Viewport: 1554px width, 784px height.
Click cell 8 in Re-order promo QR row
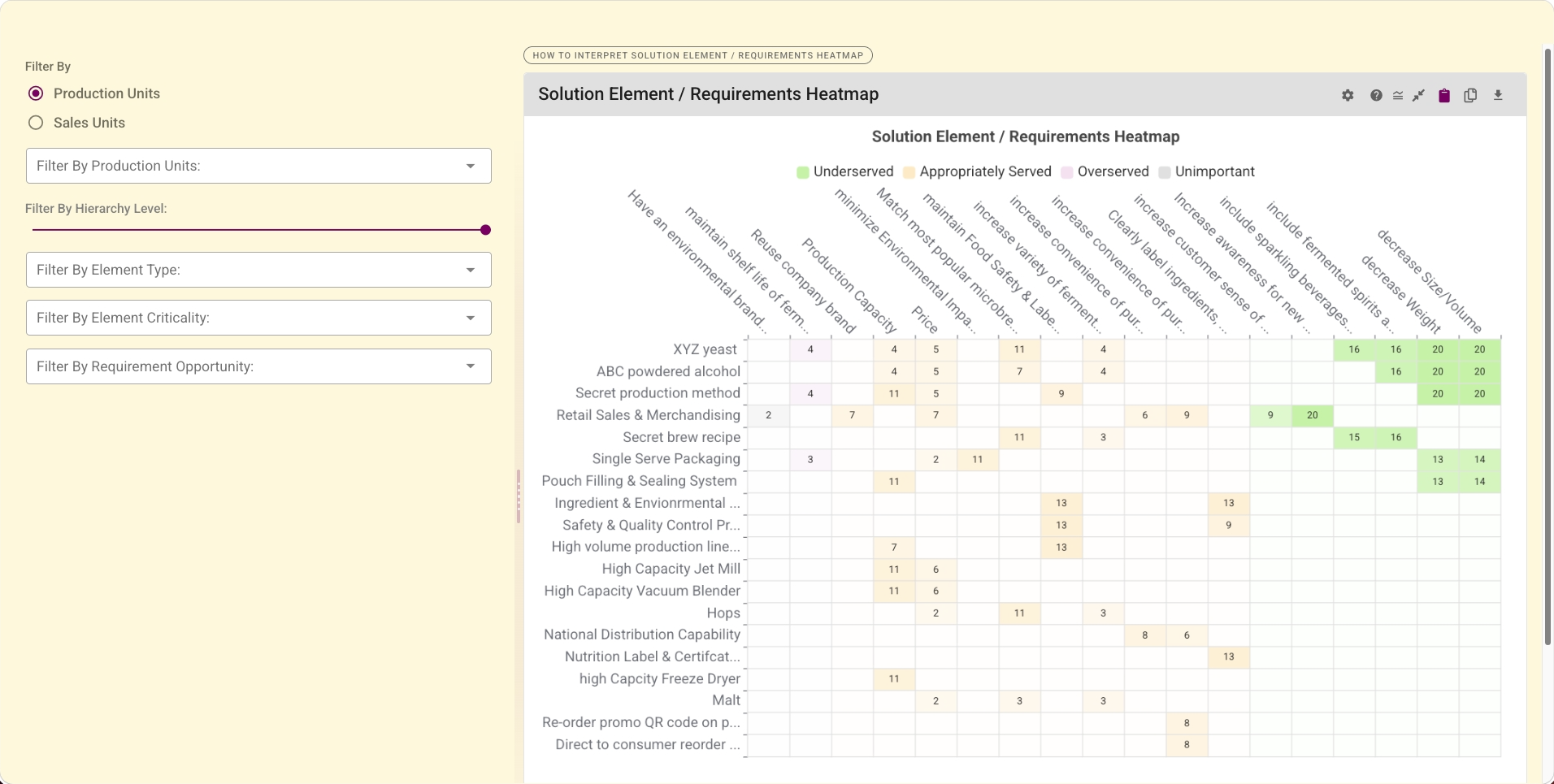(1187, 722)
